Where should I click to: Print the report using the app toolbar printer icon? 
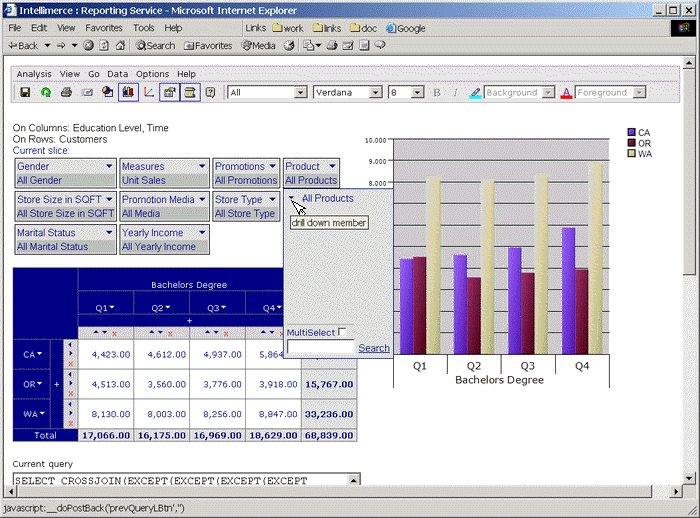67,92
